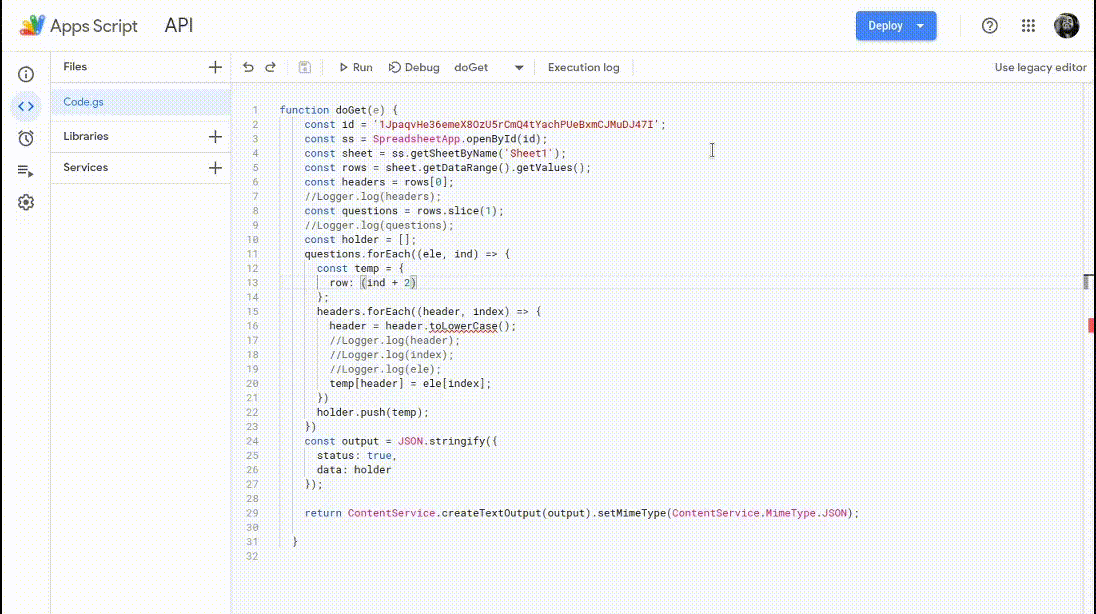Add a library with the plus icon
This screenshot has width=1096, height=614.
click(x=215, y=135)
